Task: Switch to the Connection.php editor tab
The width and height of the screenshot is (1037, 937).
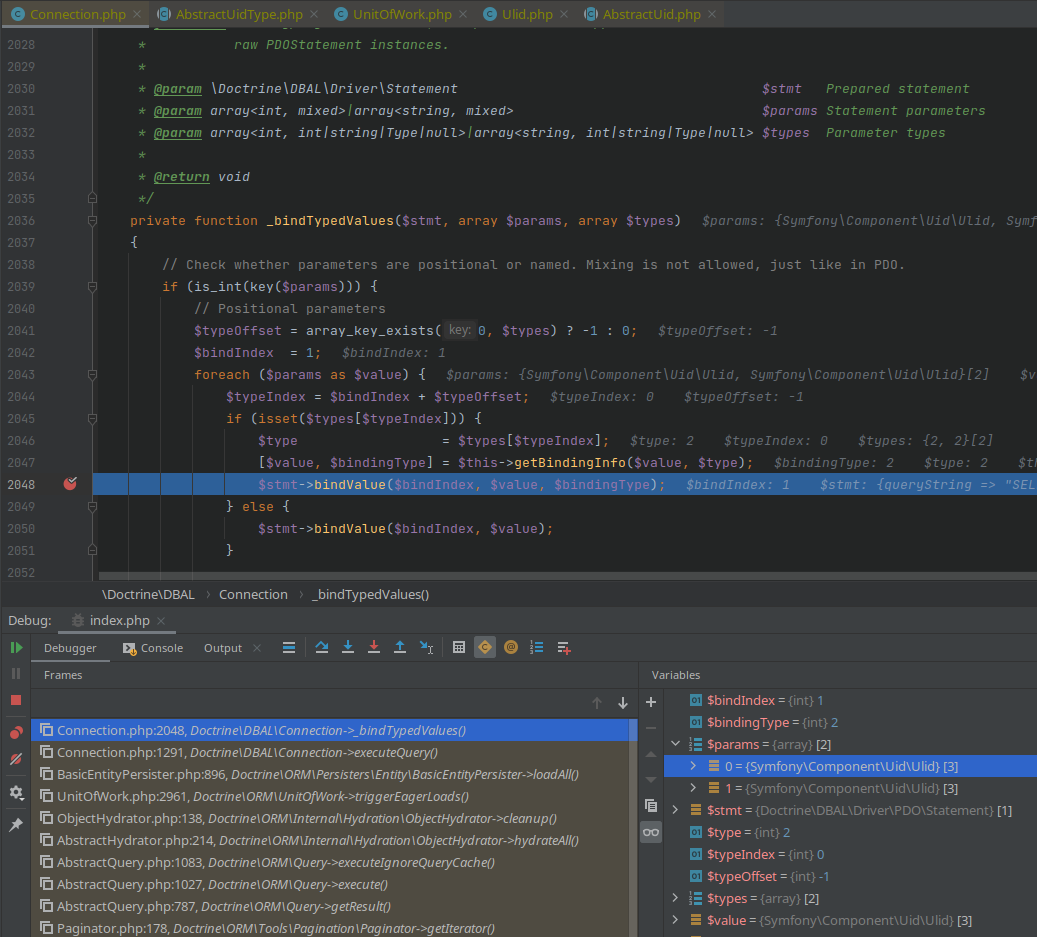Action: (x=77, y=14)
